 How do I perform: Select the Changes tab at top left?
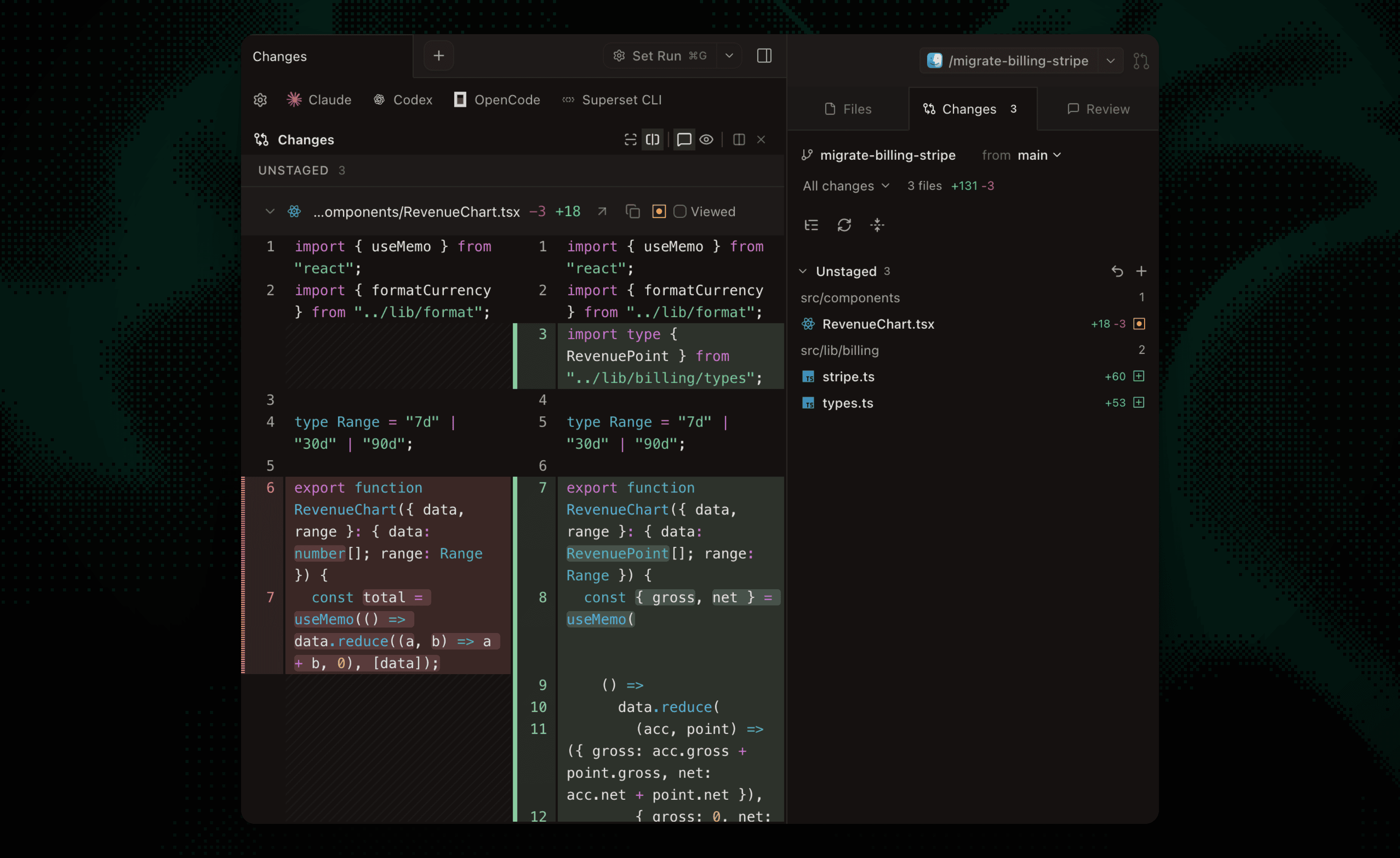click(327, 56)
